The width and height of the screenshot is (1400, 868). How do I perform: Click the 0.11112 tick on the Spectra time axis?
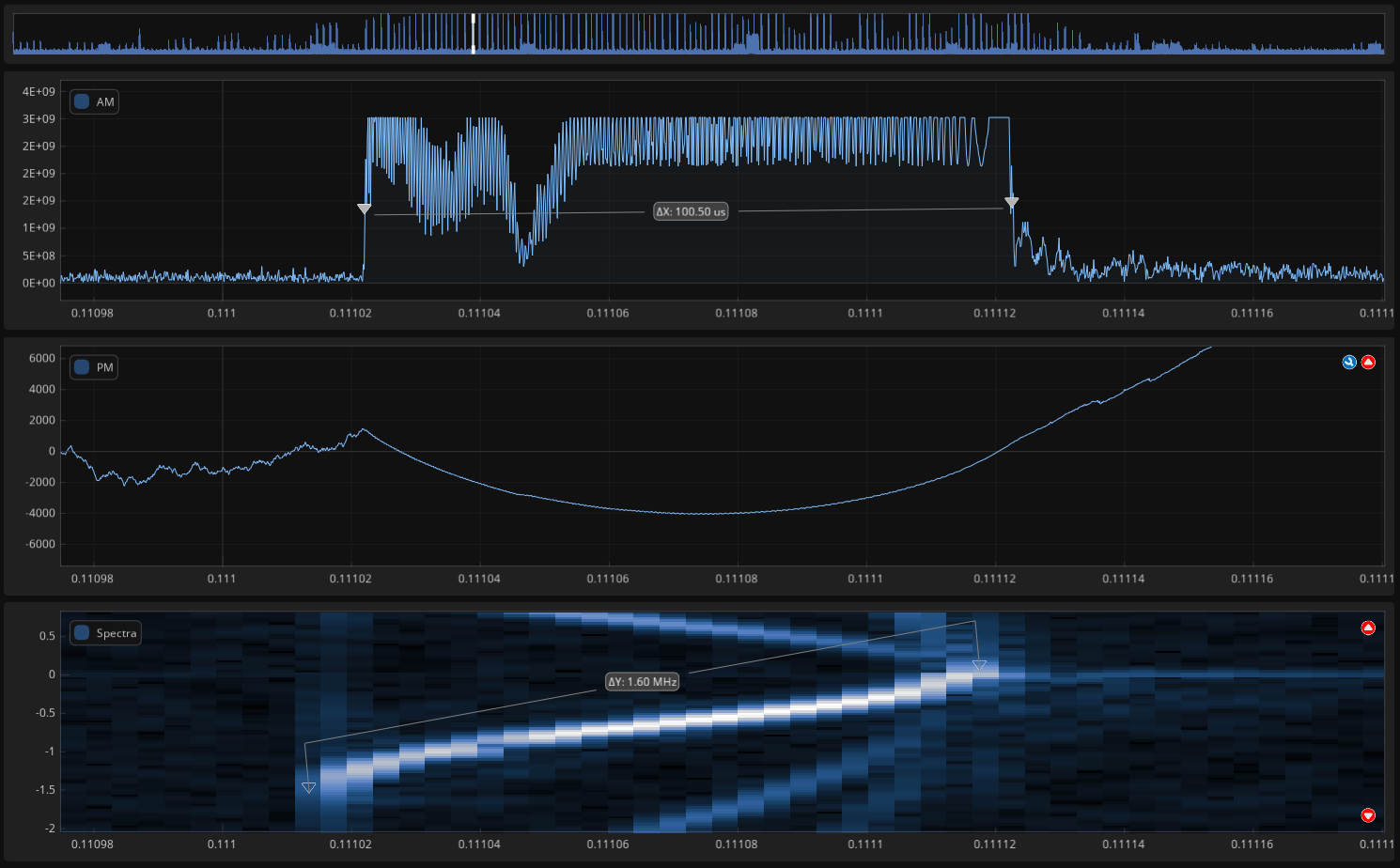pos(994,845)
